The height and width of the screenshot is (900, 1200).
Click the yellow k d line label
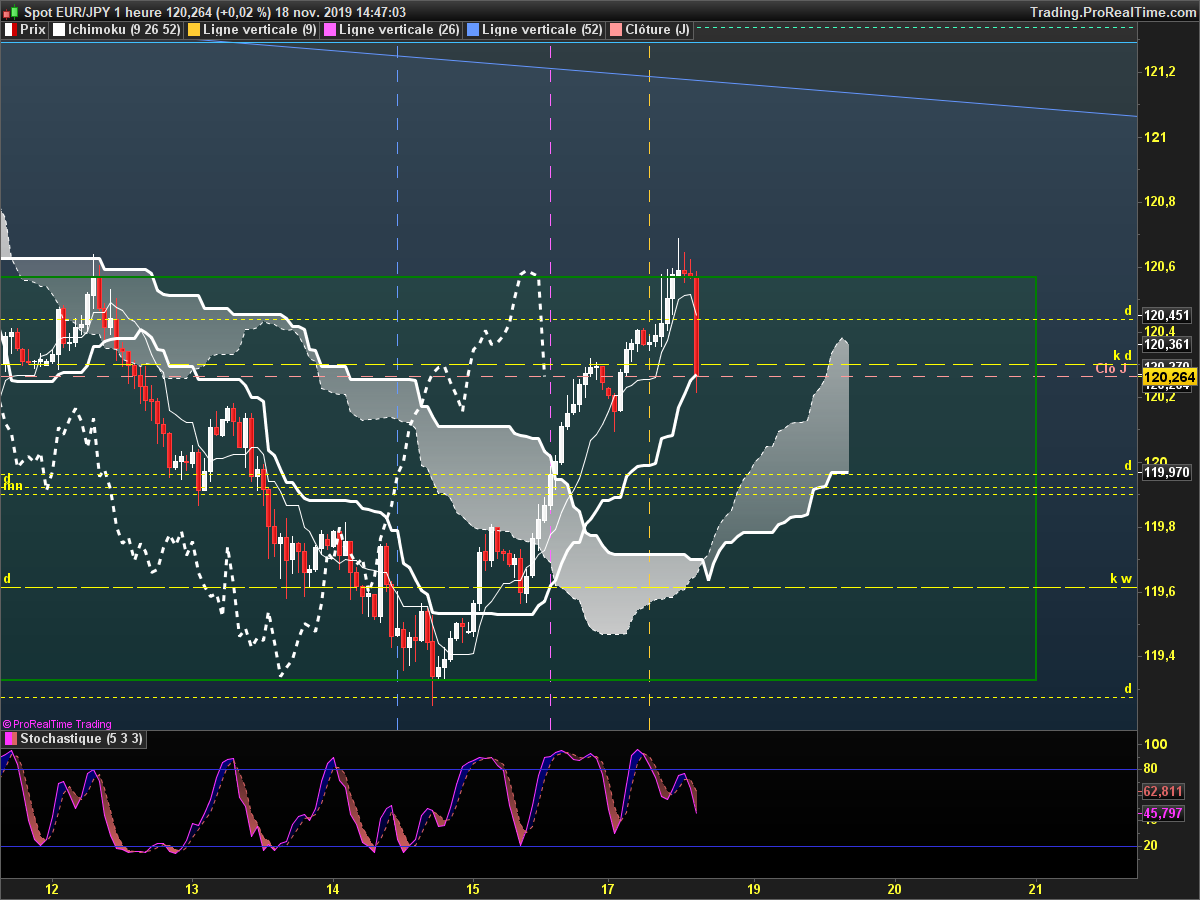click(x=1123, y=355)
